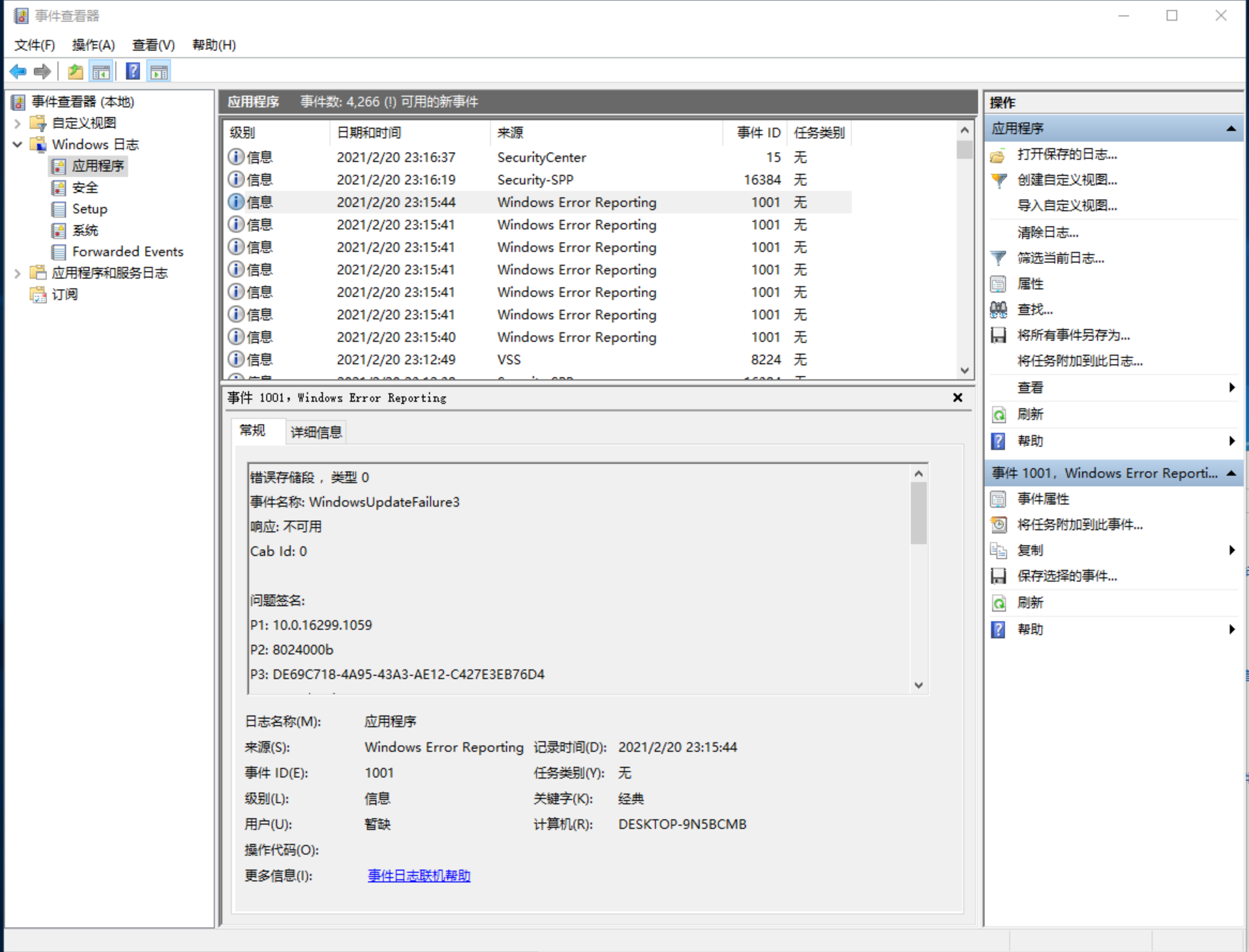This screenshot has width=1249, height=952.
Task: Expand Applications and Services Logs node
Action: click(x=18, y=273)
